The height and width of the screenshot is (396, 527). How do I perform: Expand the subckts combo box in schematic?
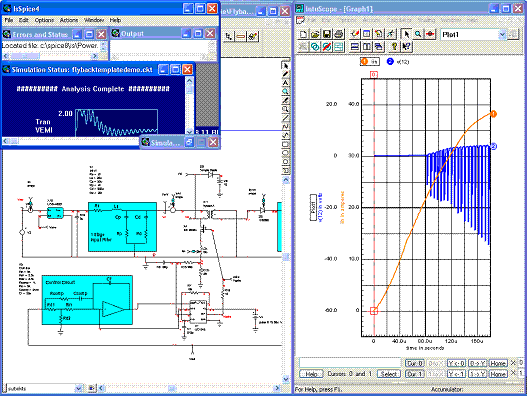78,388
